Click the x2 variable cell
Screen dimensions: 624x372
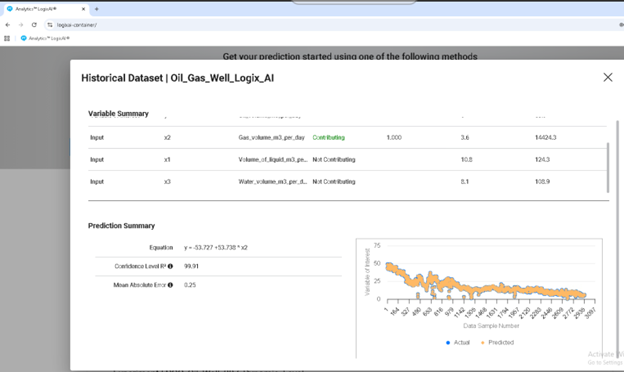click(x=167, y=138)
